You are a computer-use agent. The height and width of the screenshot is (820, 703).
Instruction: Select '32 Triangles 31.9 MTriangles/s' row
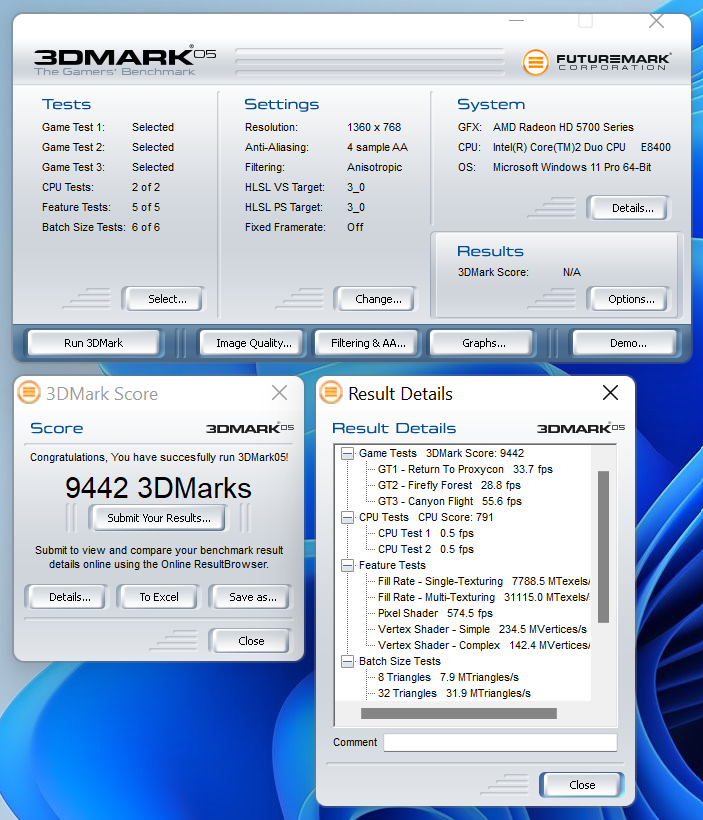[454, 693]
